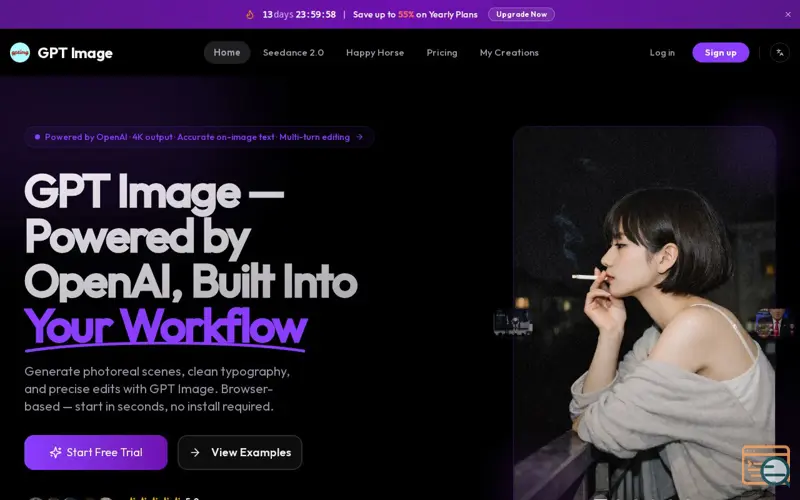Open the floating chat assistant icon
Screen dimensions: 800x500
pyautogui.click(x=766, y=465)
